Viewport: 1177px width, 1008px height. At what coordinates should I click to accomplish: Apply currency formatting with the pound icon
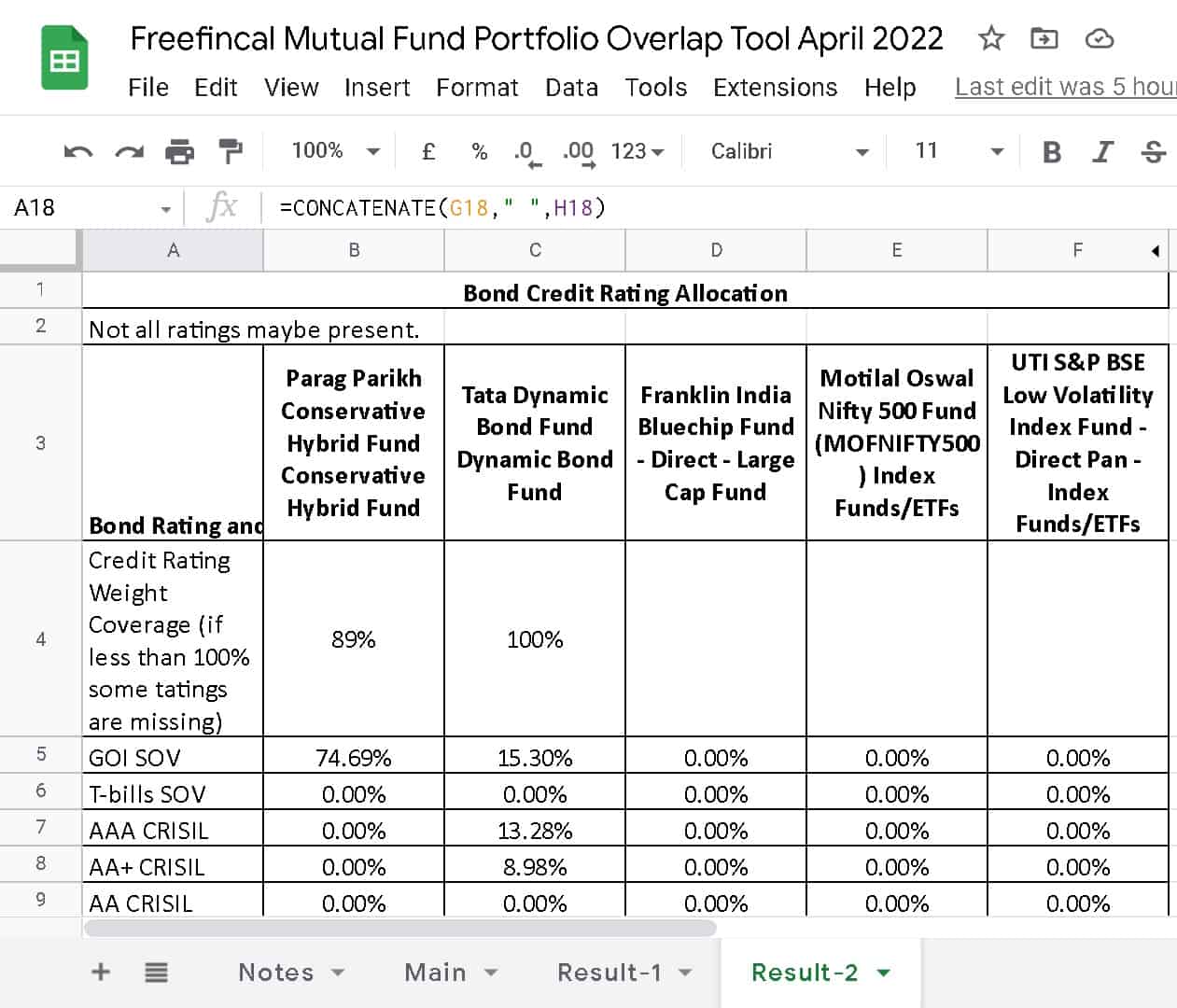pyautogui.click(x=428, y=150)
